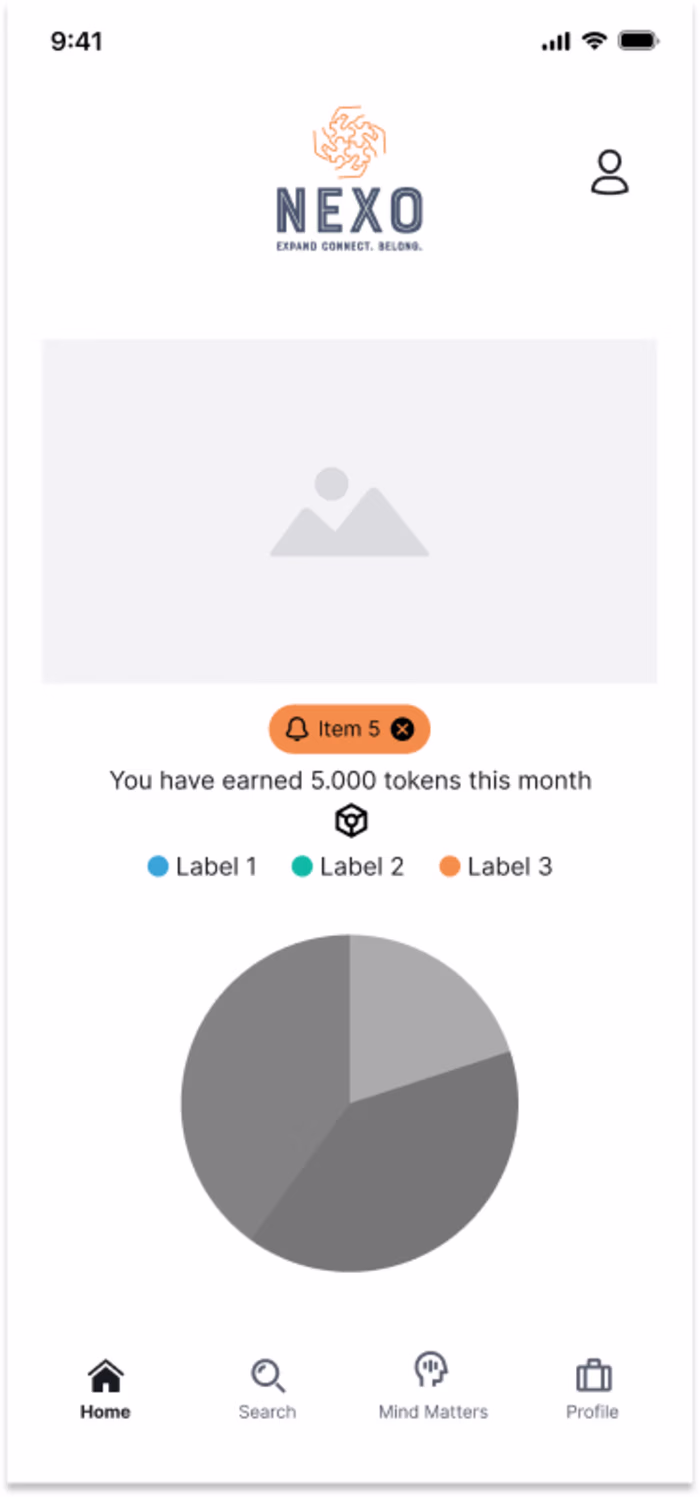Open the Profile tab

593,1390
